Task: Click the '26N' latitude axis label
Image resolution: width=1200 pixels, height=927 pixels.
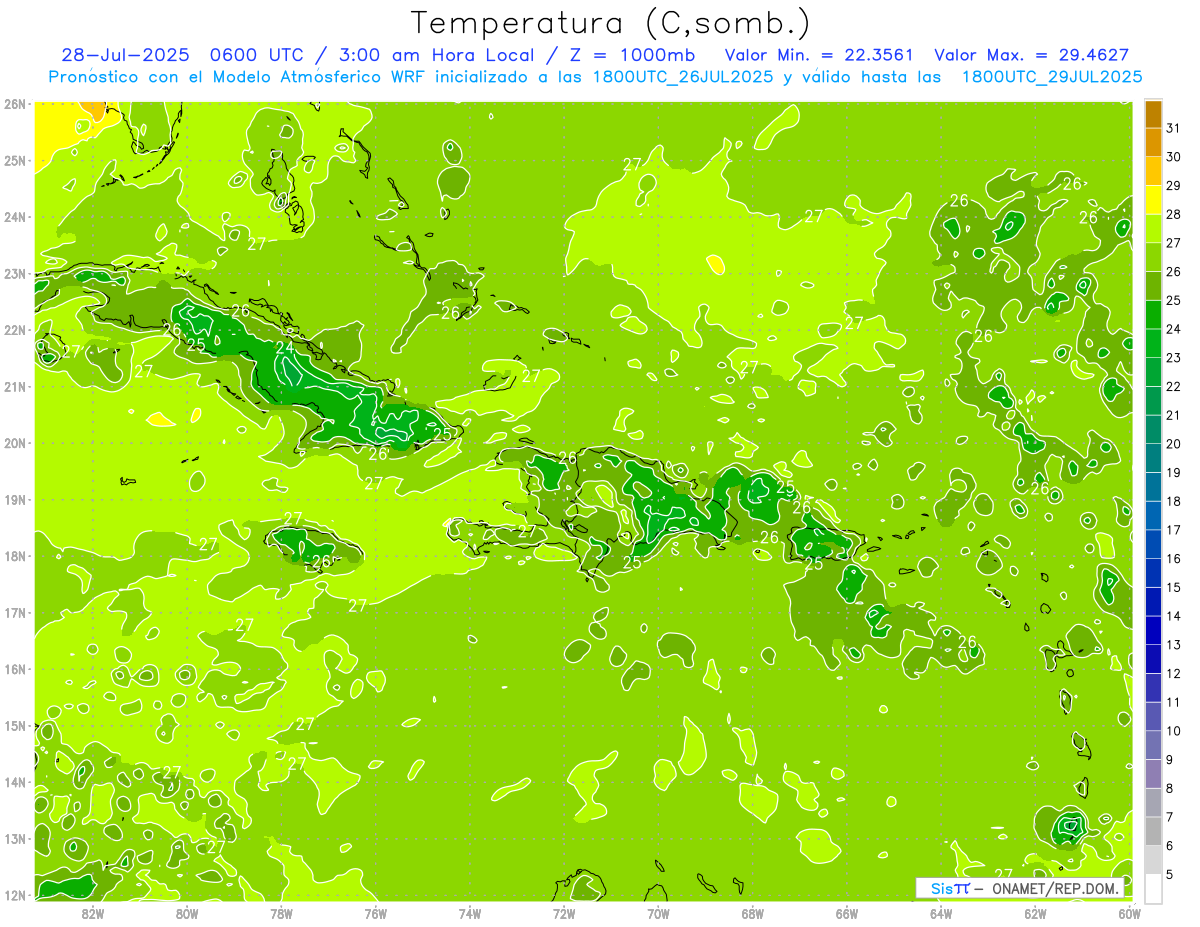Action: [15, 104]
